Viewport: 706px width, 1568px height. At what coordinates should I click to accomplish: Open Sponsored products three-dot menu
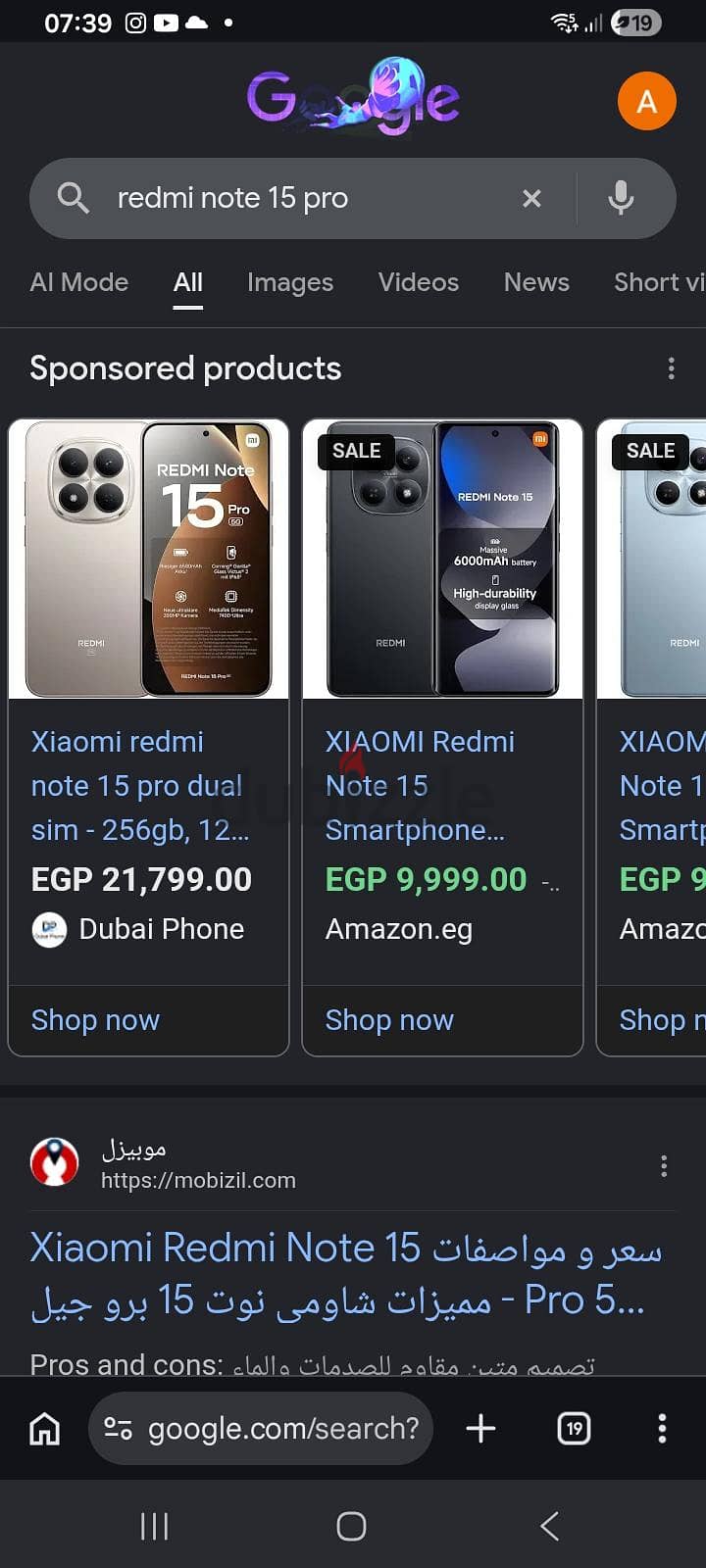point(671,368)
